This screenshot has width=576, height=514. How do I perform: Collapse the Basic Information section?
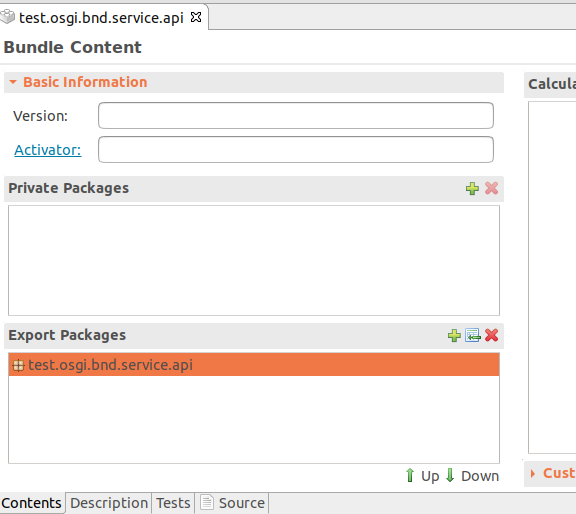(x=13, y=82)
